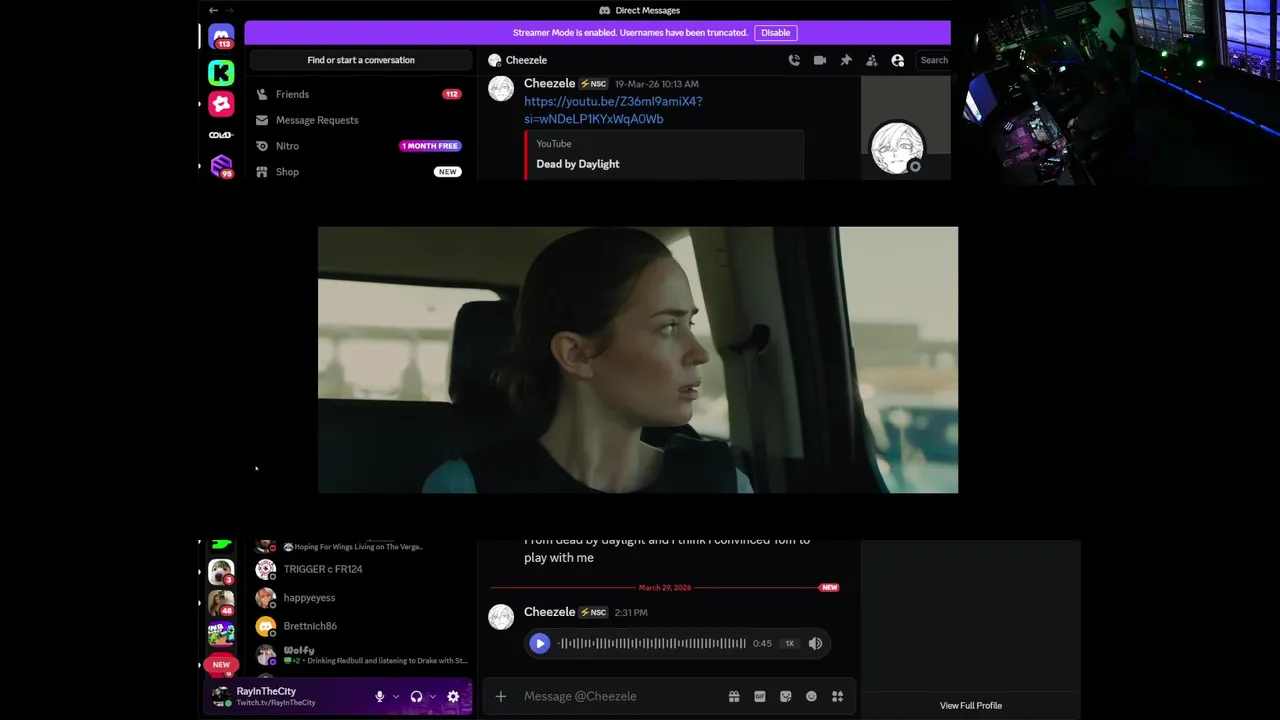Start a voice call with Cheezele

(x=794, y=60)
